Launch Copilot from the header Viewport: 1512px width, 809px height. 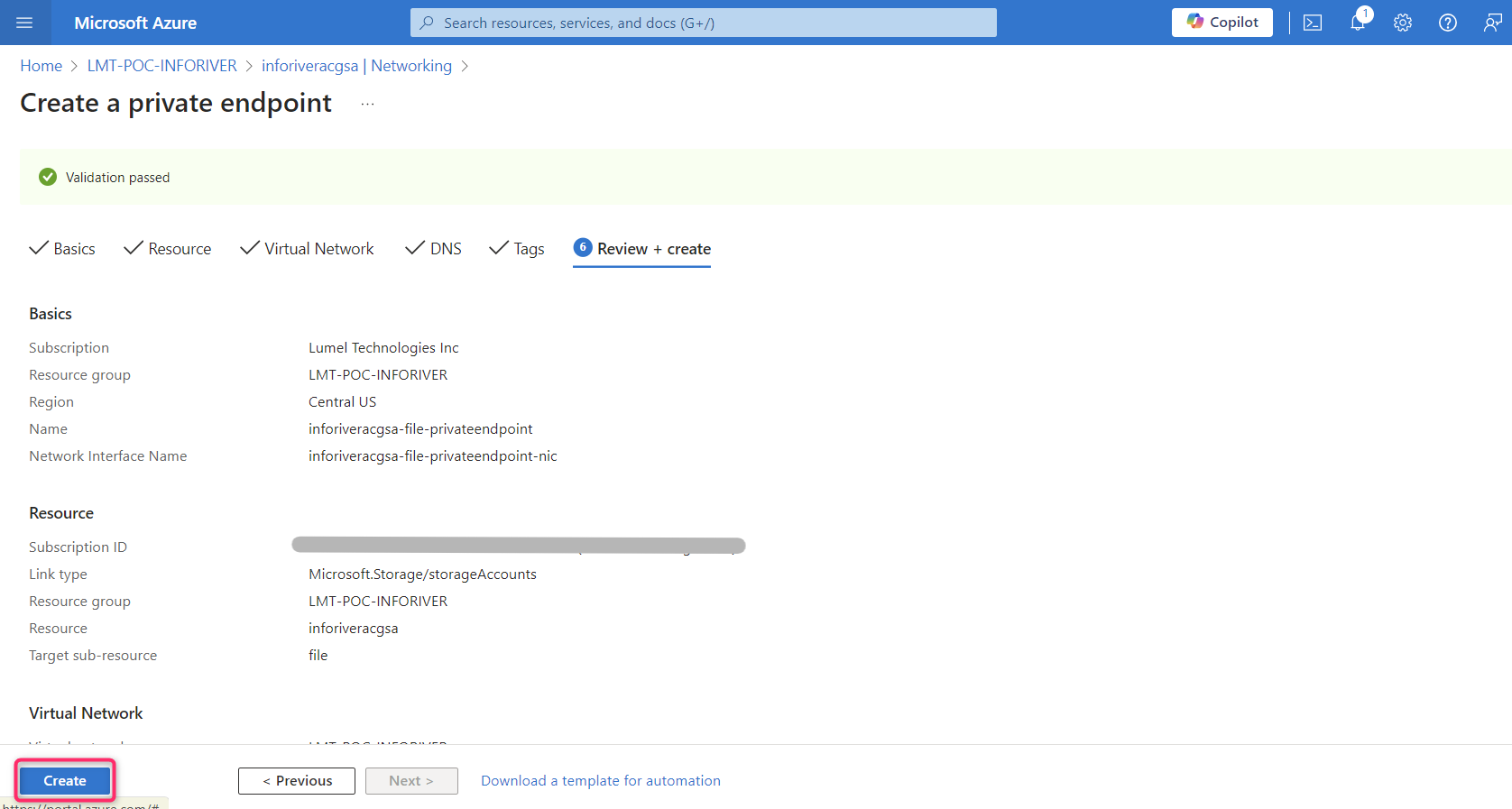point(1222,23)
